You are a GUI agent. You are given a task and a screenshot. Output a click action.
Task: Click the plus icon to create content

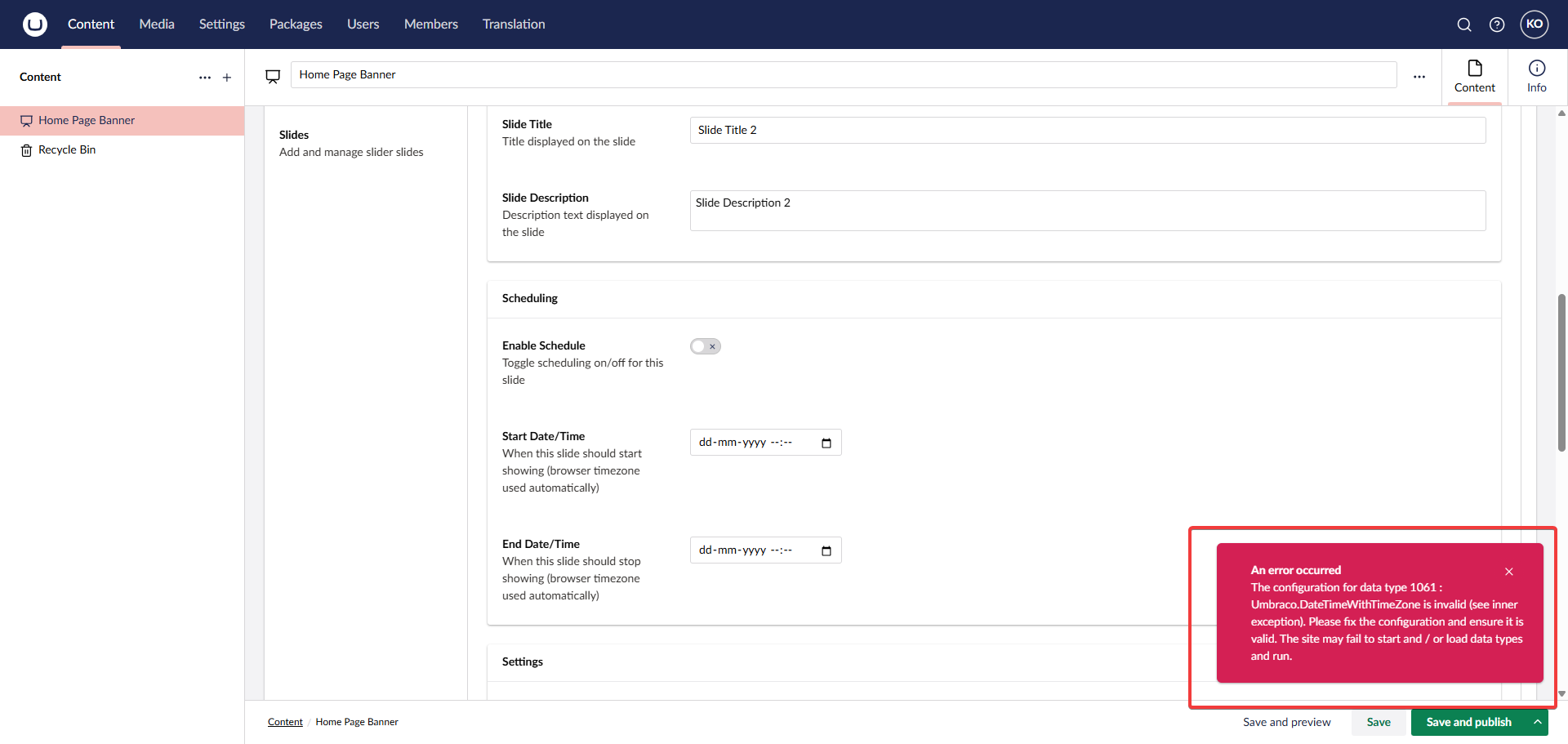point(227,78)
